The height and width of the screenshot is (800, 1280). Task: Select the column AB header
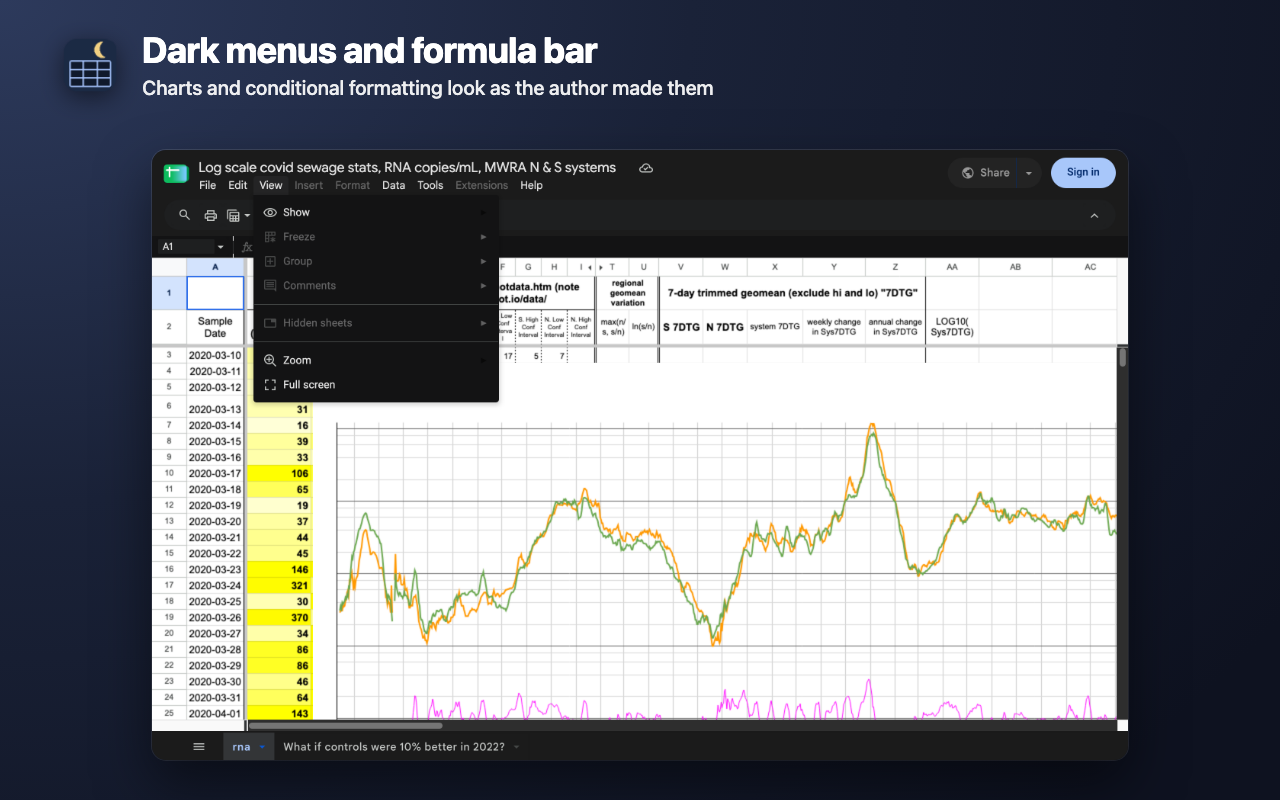(x=1015, y=267)
